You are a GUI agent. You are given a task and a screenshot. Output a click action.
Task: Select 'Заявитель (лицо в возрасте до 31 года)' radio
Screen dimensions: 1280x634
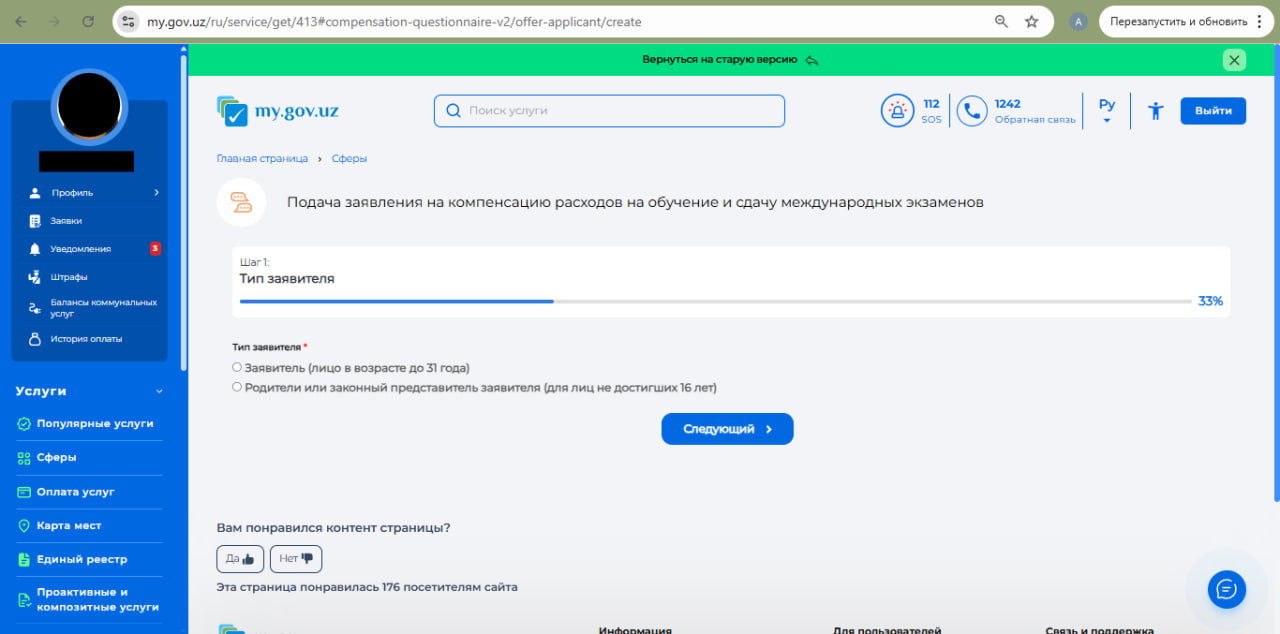pos(237,368)
